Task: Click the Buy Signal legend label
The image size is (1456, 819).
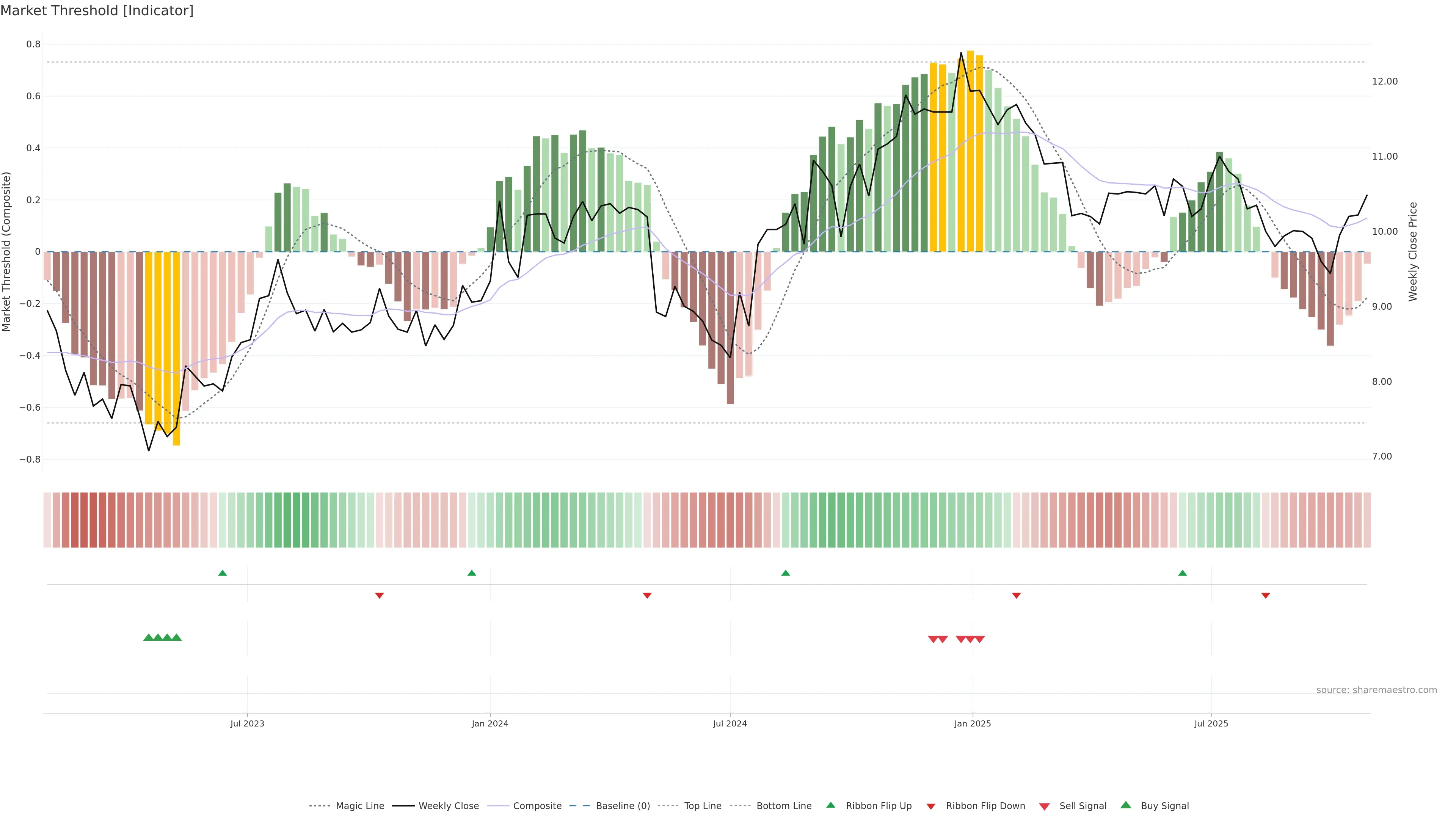Action: pyautogui.click(x=1164, y=806)
